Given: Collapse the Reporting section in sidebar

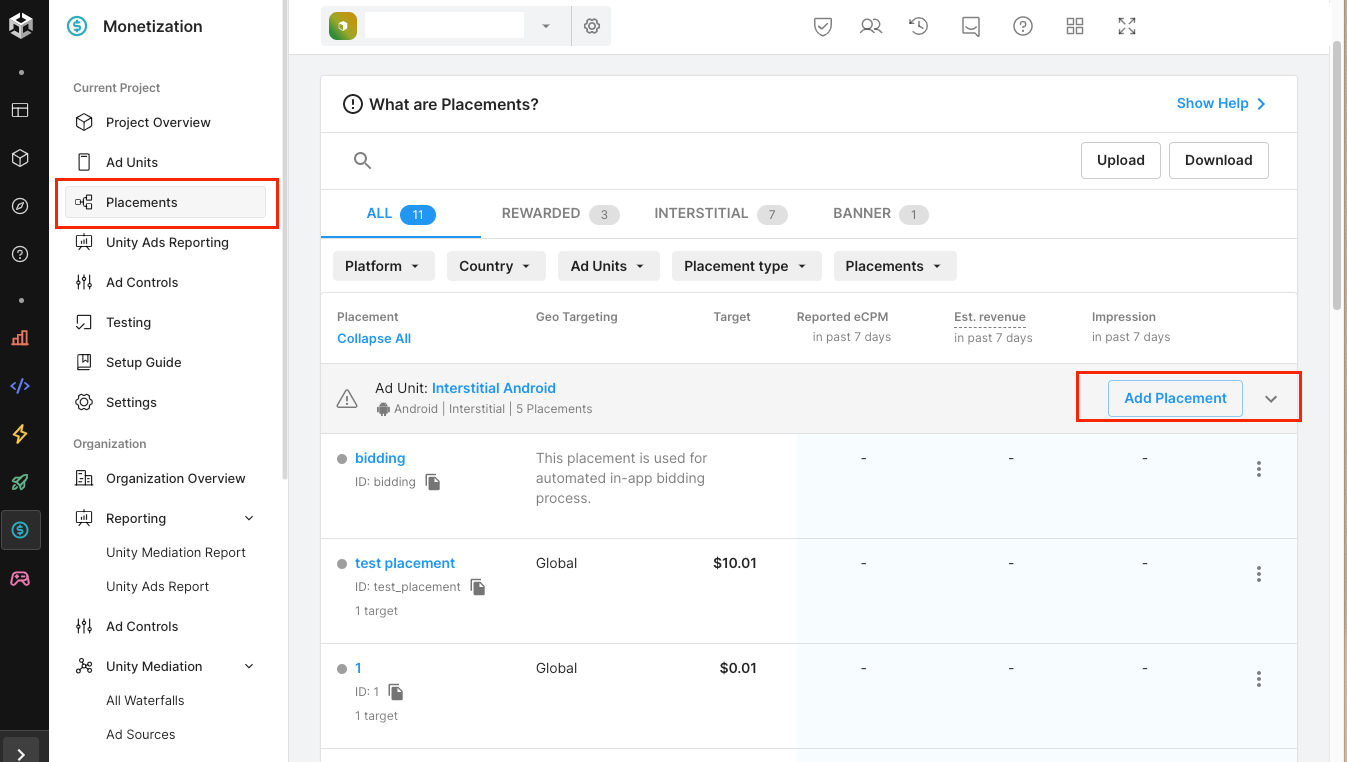Looking at the screenshot, I should coord(249,518).
